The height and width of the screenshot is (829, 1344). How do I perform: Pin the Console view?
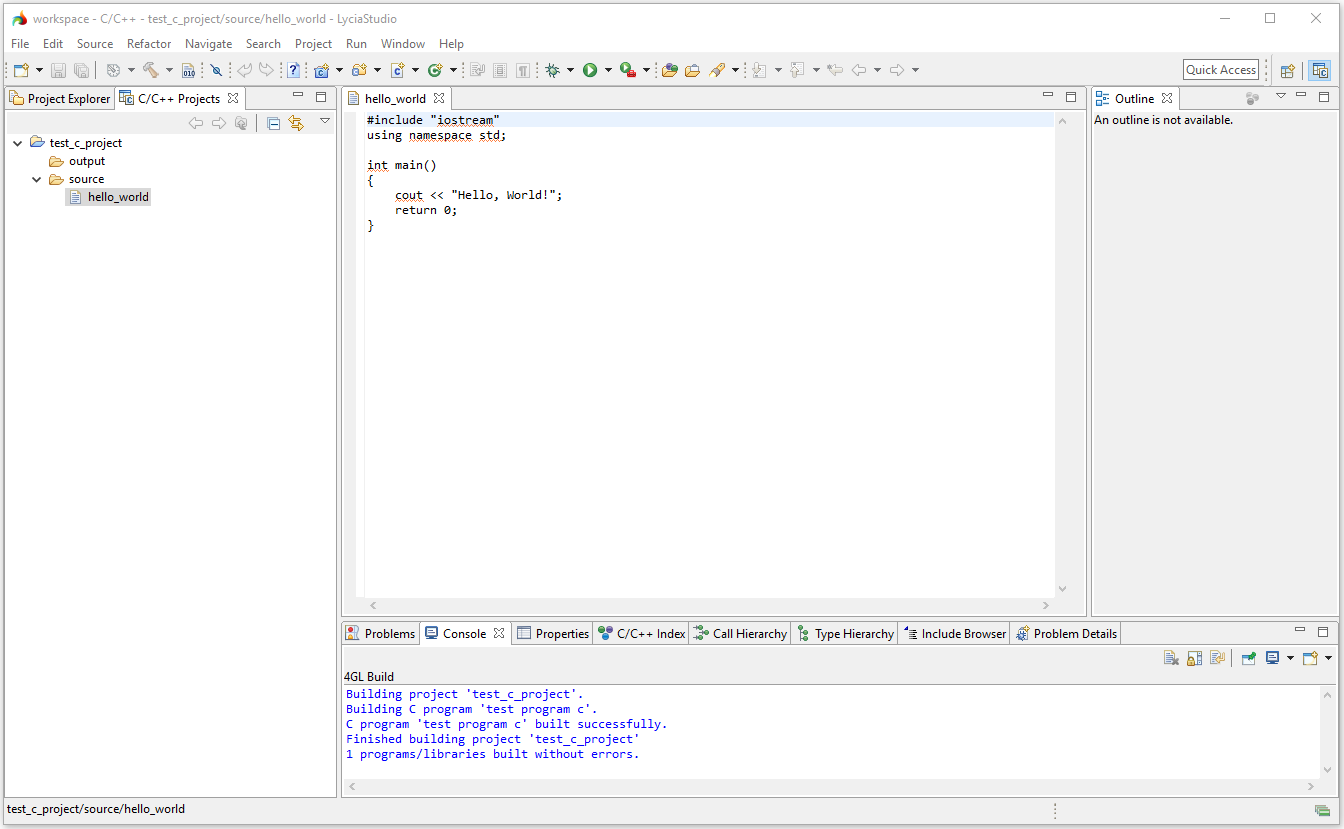tap(1248, 657)
